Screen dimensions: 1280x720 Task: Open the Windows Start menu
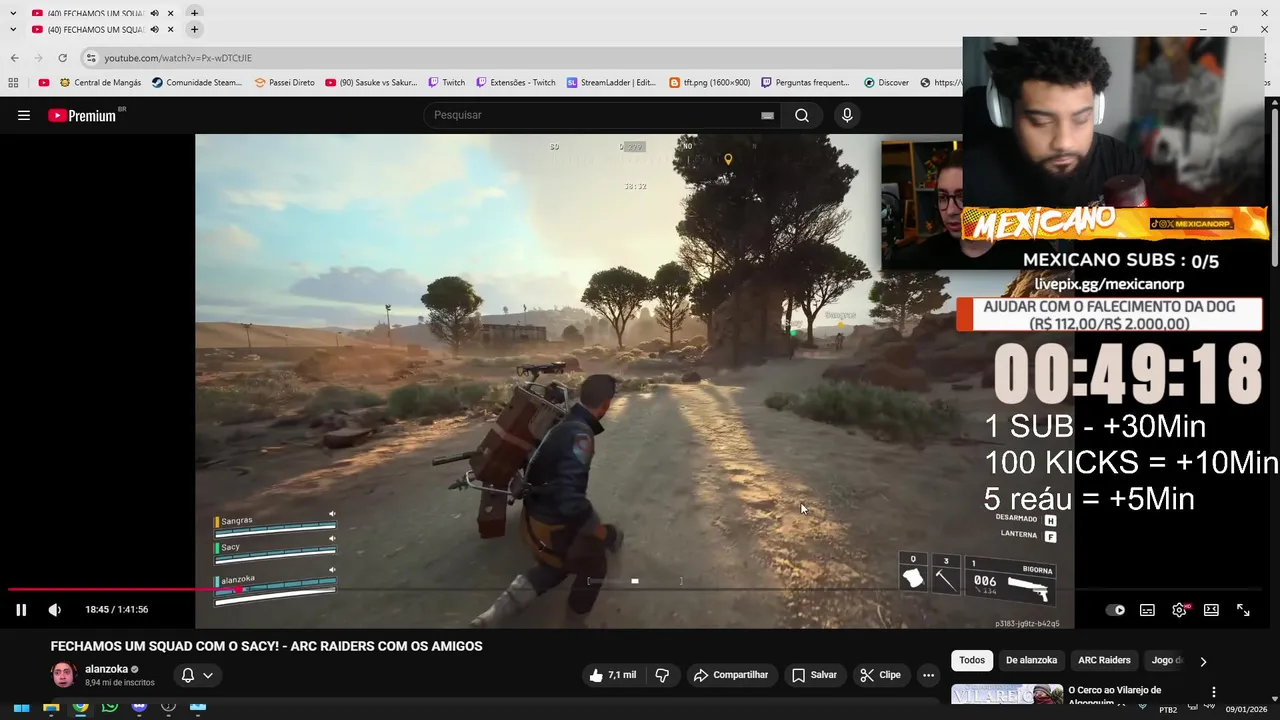21,707
